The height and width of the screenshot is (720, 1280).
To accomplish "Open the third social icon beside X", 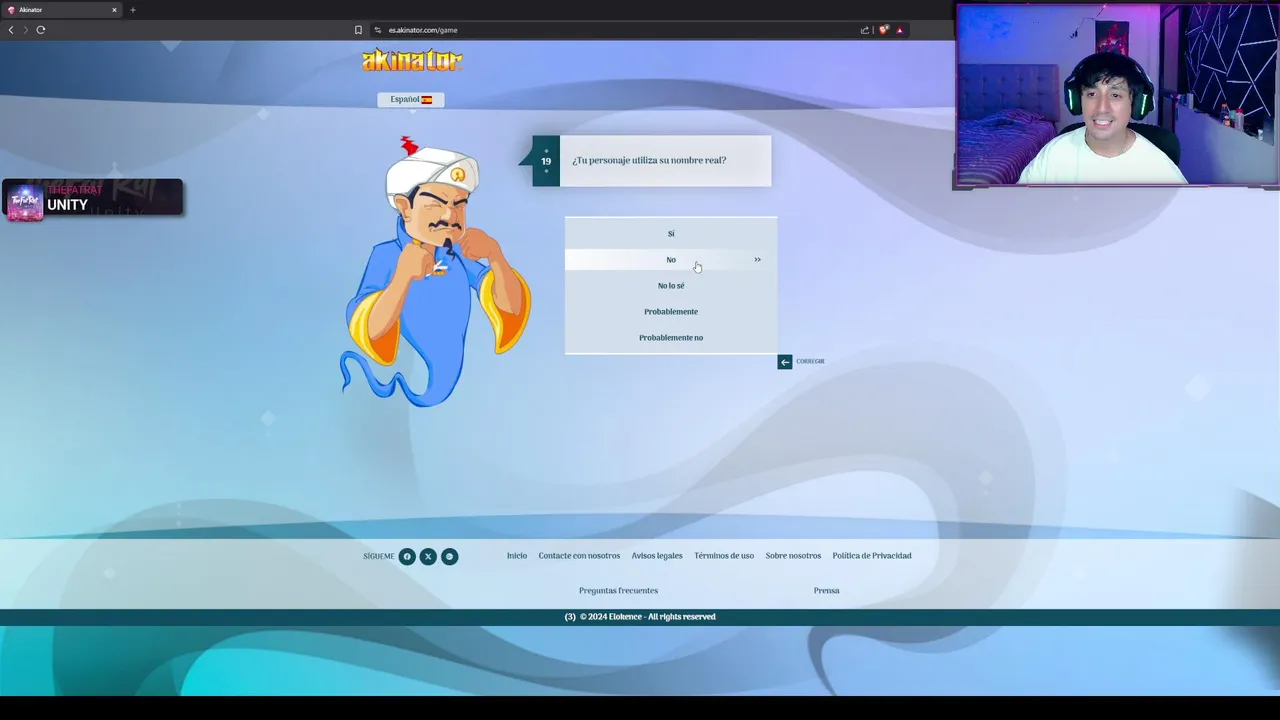I will (450, 556).
